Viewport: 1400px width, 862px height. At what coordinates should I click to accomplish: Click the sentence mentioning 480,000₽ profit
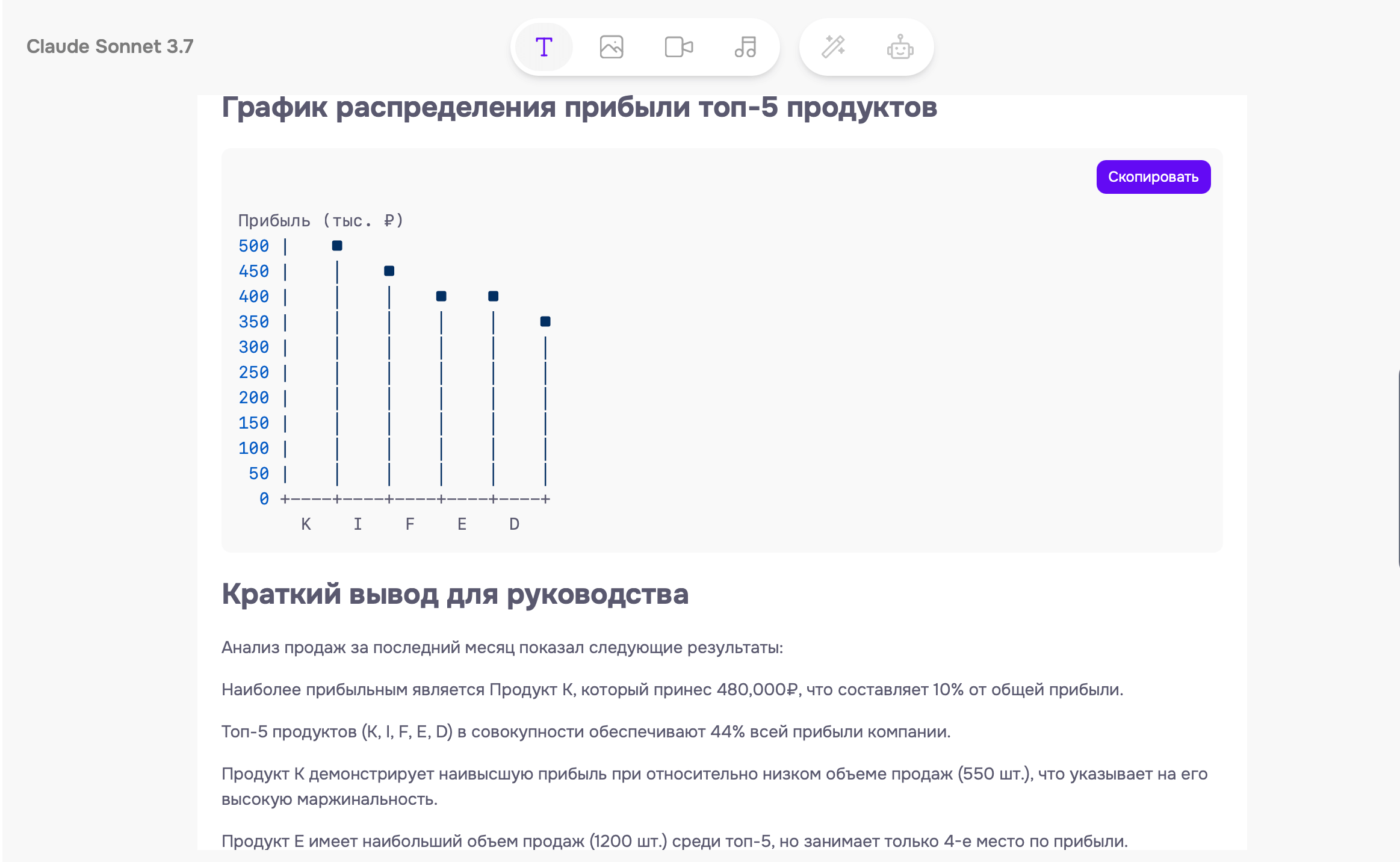pos(672,690)
